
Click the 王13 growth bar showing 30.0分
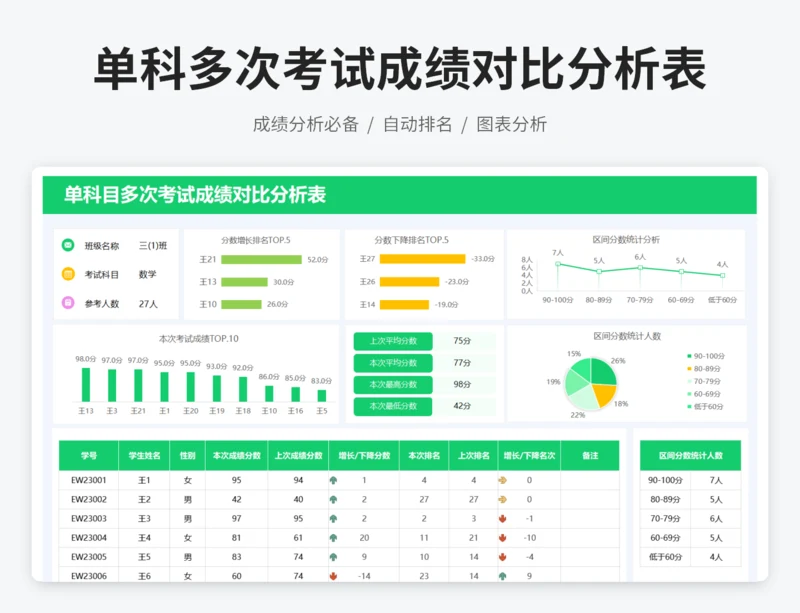[244, 282]
